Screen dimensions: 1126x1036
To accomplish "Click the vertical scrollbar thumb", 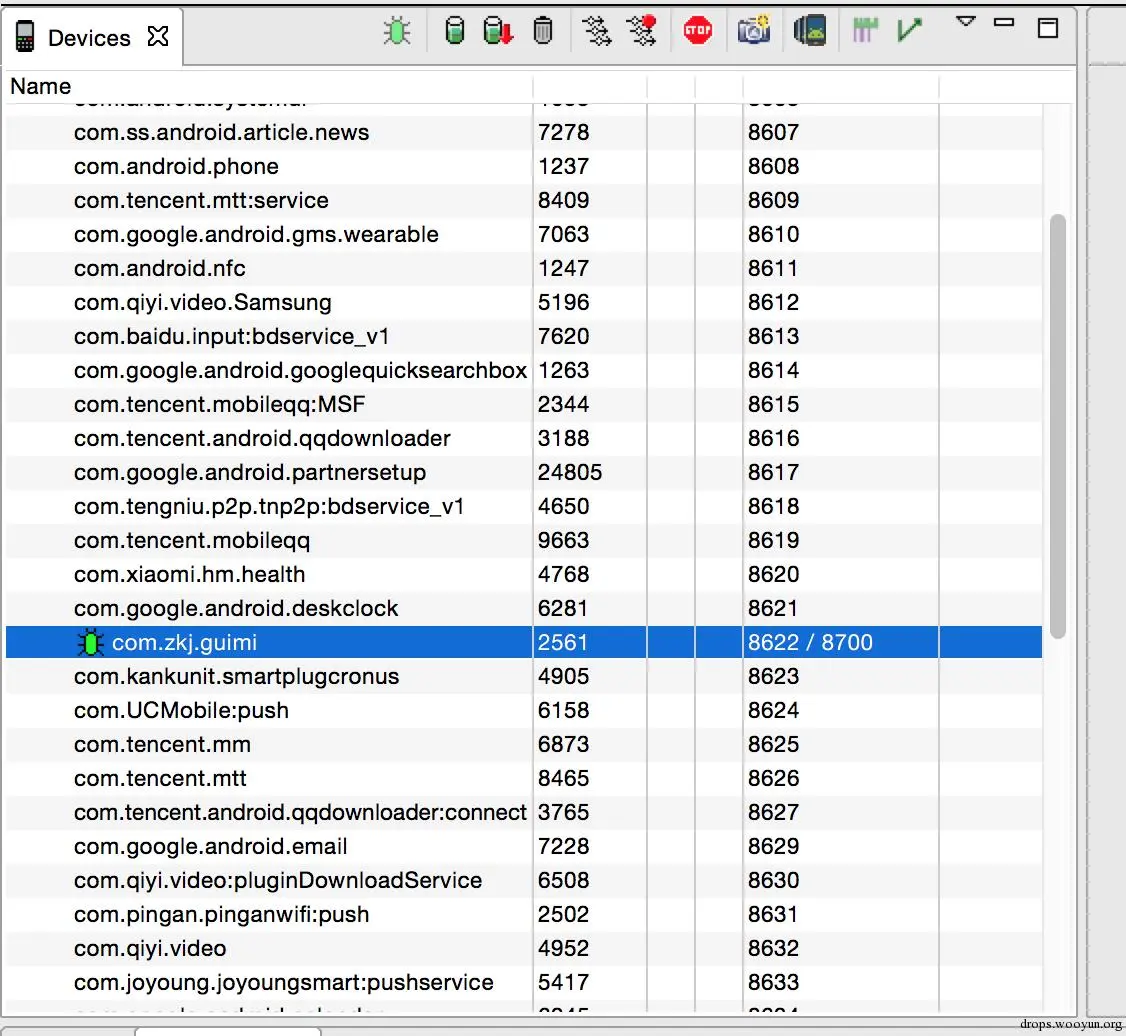I will tap(1057, 426).
